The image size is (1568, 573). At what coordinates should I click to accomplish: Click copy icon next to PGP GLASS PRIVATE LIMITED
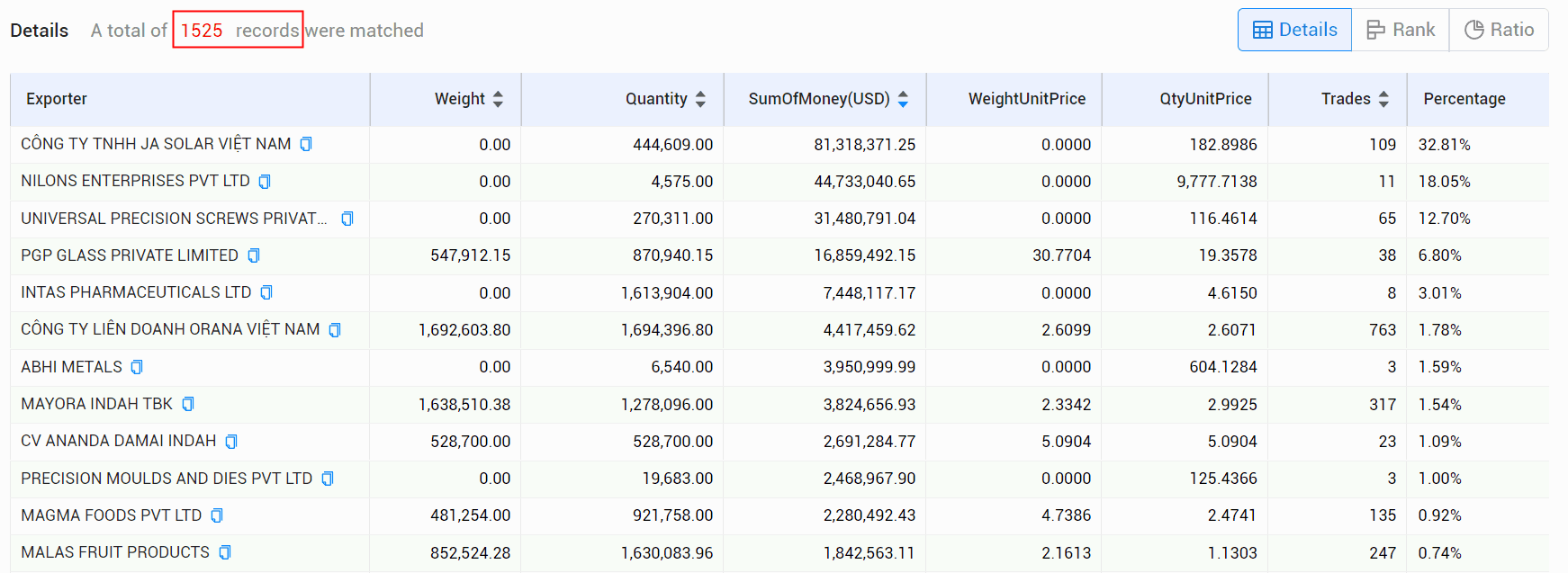tap(254, 255)
